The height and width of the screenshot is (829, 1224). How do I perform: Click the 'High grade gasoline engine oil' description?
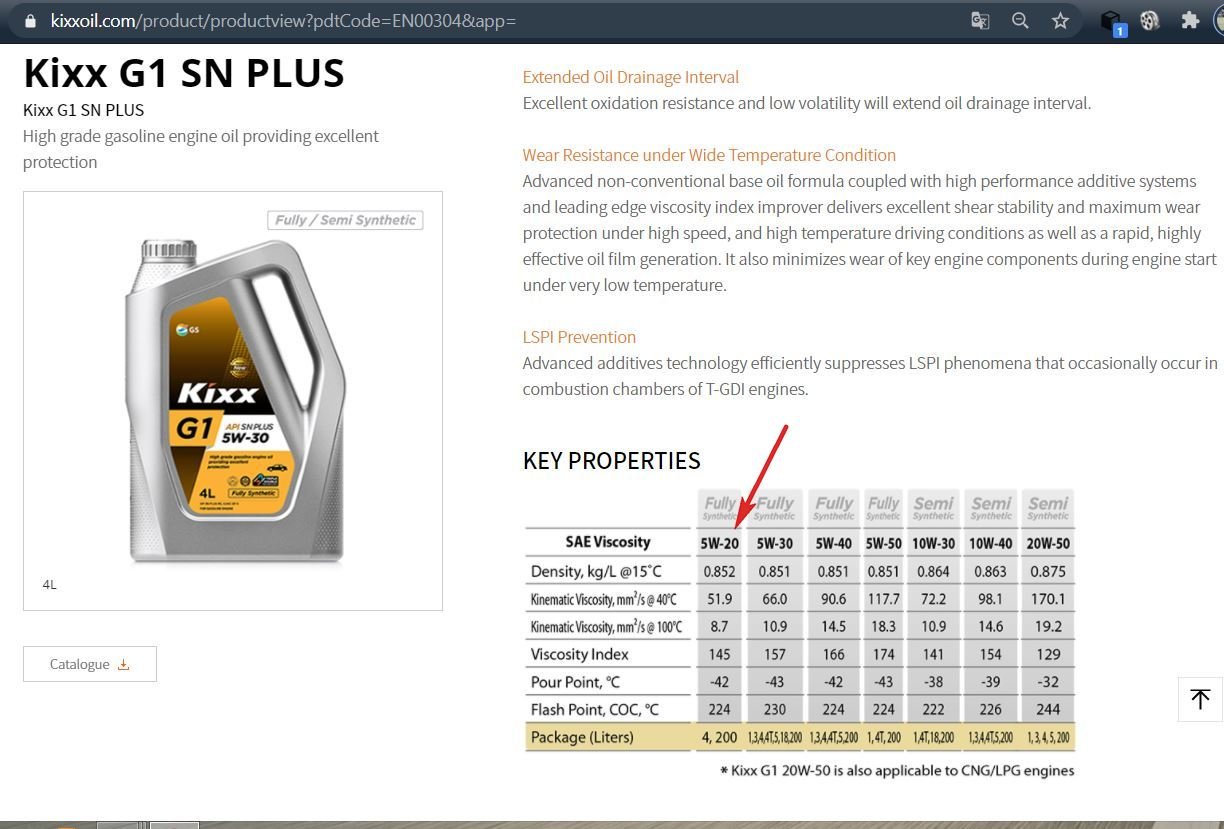point(201,149)
